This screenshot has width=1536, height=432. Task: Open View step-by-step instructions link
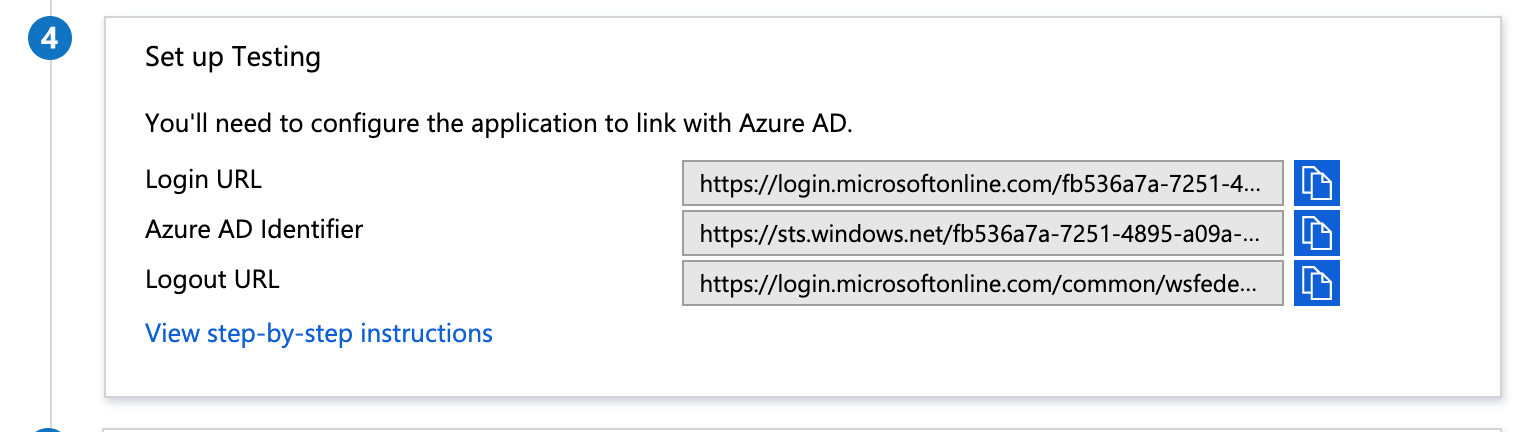(x=319, y=332)
